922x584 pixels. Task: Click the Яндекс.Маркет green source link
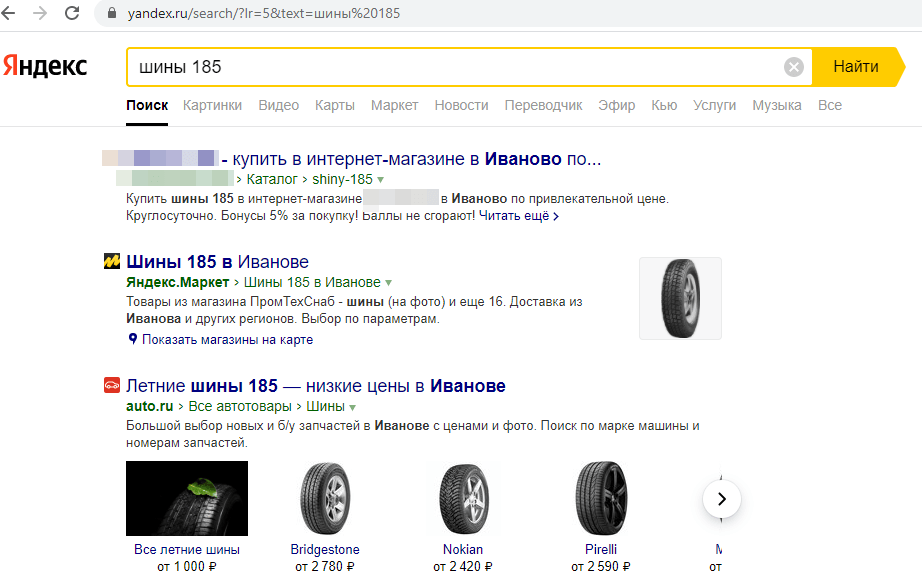178,282
